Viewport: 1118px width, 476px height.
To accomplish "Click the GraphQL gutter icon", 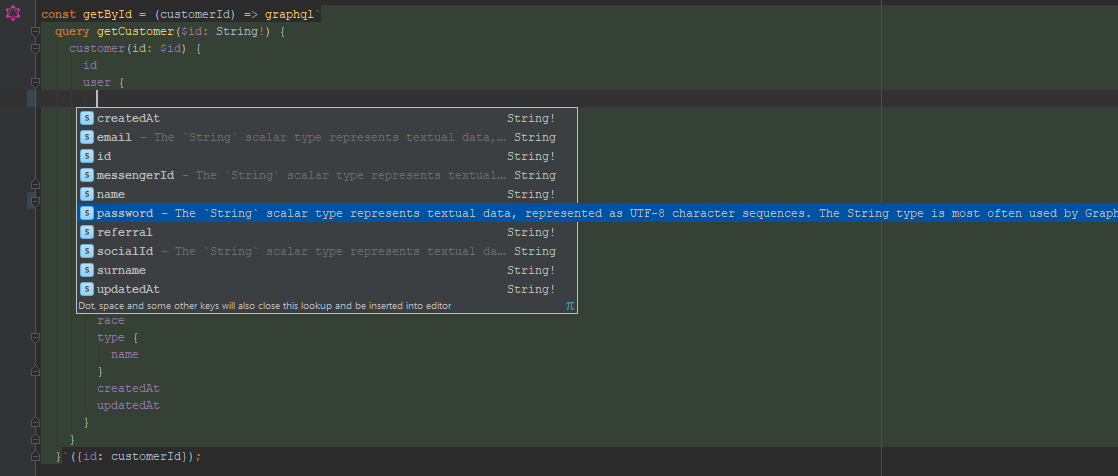I will coord(14,15).
